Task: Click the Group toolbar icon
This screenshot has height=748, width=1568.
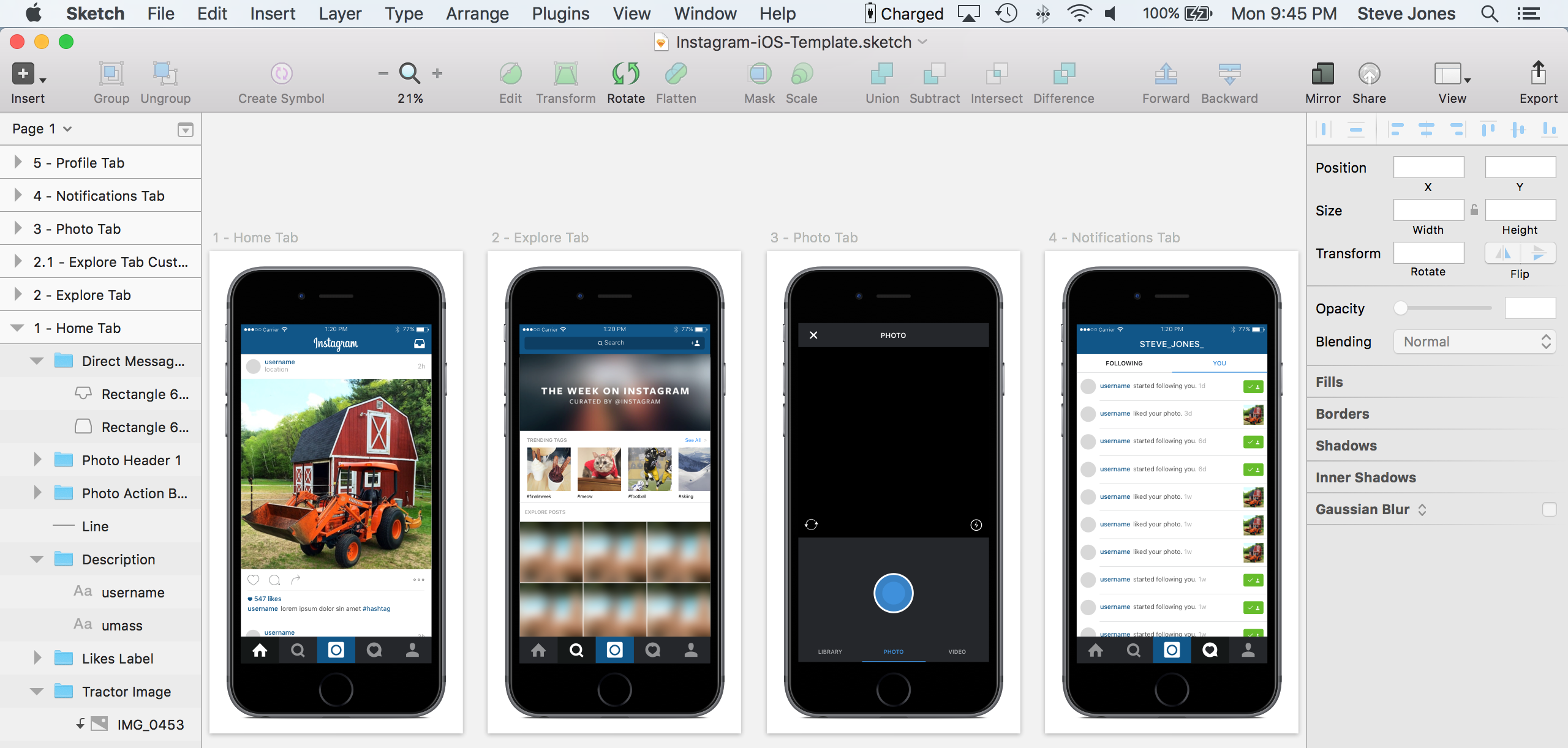Action: pyautogui.click(x=111, y=74)
